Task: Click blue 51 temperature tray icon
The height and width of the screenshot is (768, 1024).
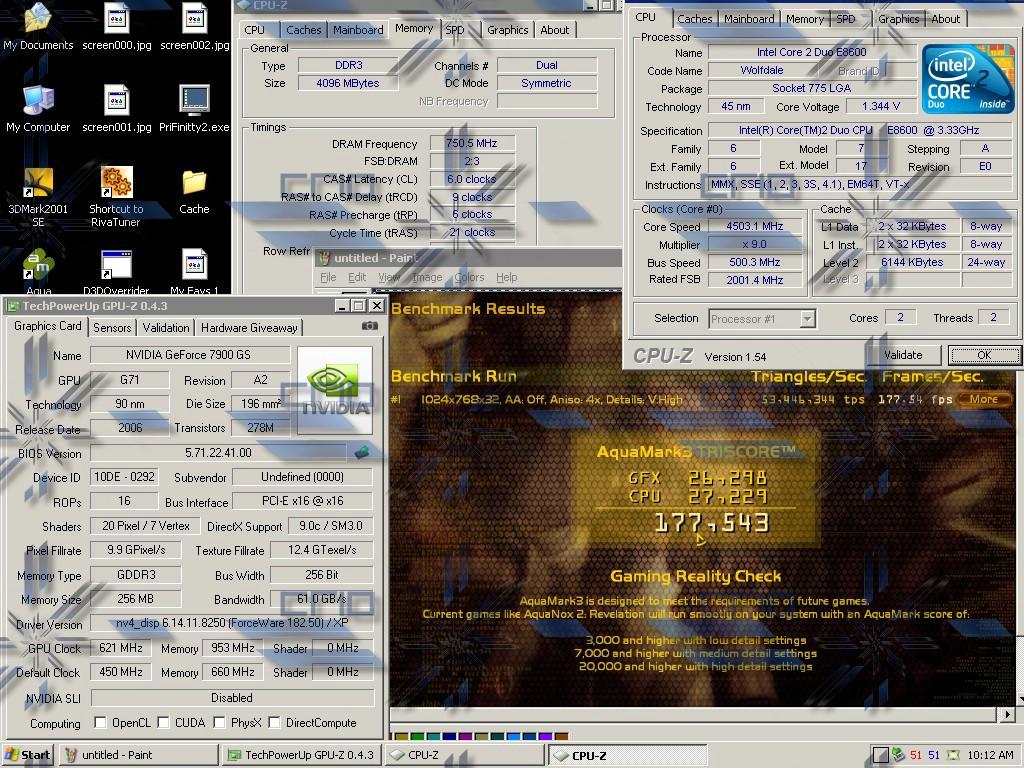Action: pyautogui.click(x=934, y=755)
